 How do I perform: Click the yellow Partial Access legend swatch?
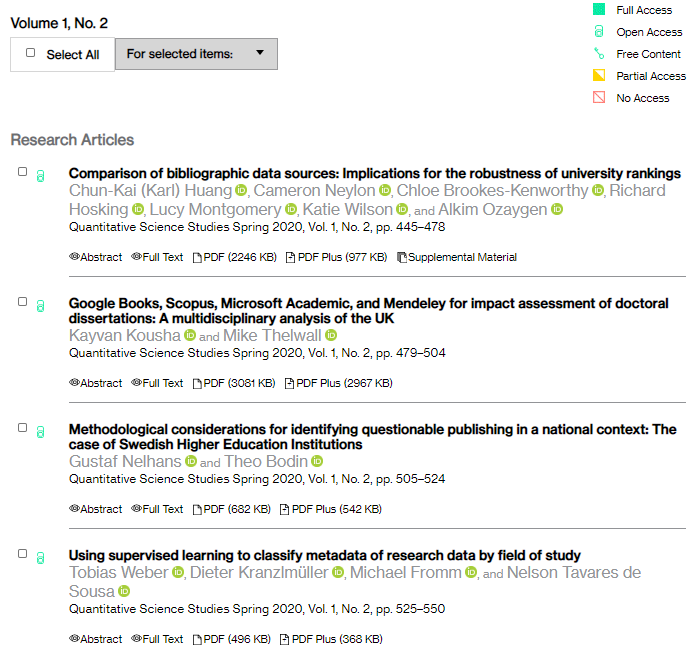coord(599,75)
